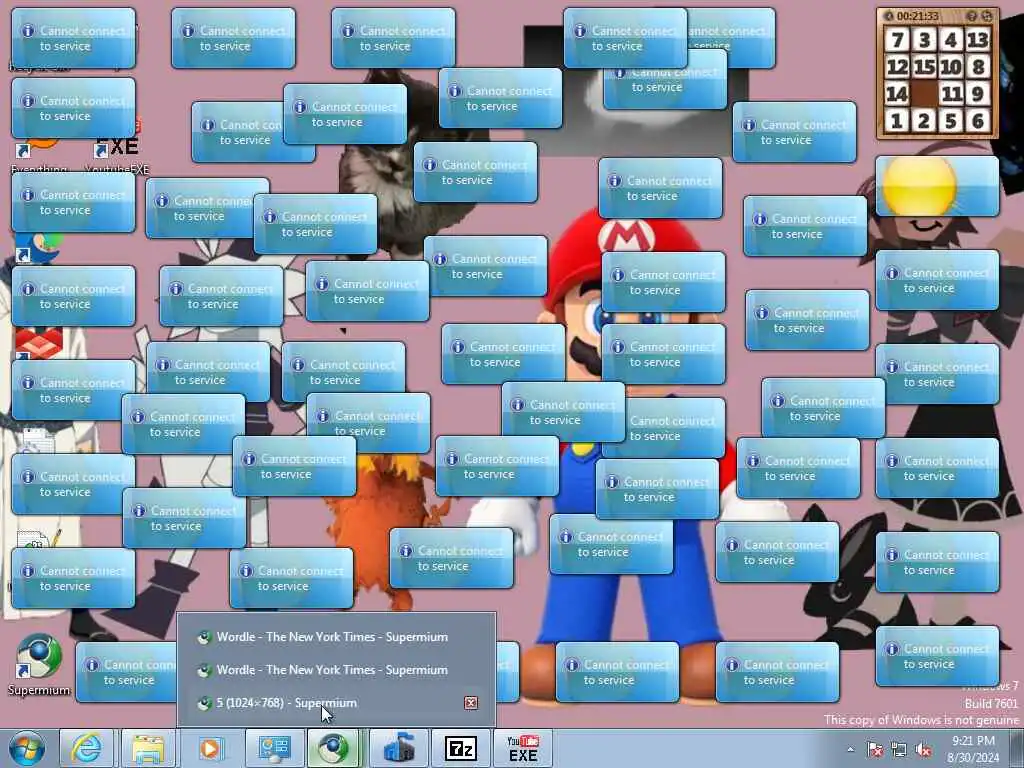1024x768 pixels.
Task: Click the Show desktop button strip
Action: pyautogui.click(x=1017, y=748)
